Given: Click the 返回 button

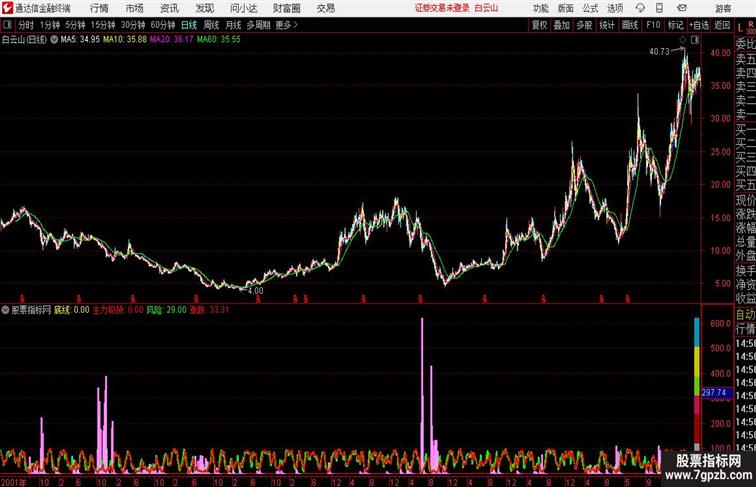Looking at the screenshot, I should [x=722, y=25].
